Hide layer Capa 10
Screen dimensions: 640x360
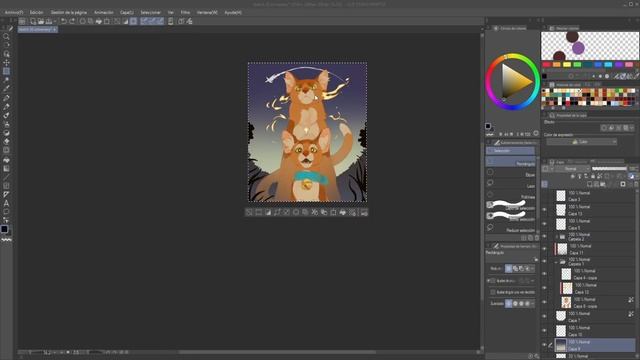point(544,331)
